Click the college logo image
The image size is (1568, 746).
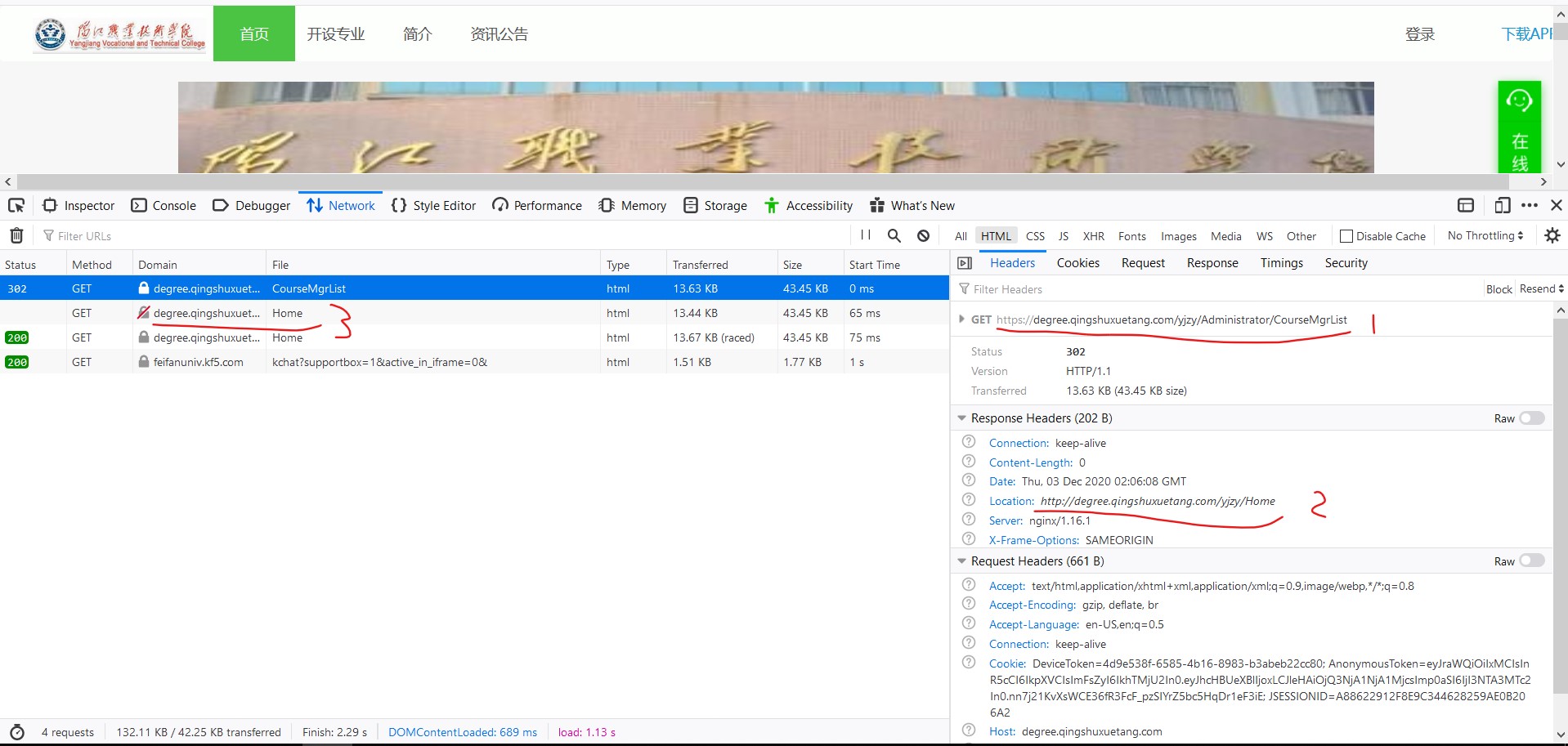coord(120,34)
